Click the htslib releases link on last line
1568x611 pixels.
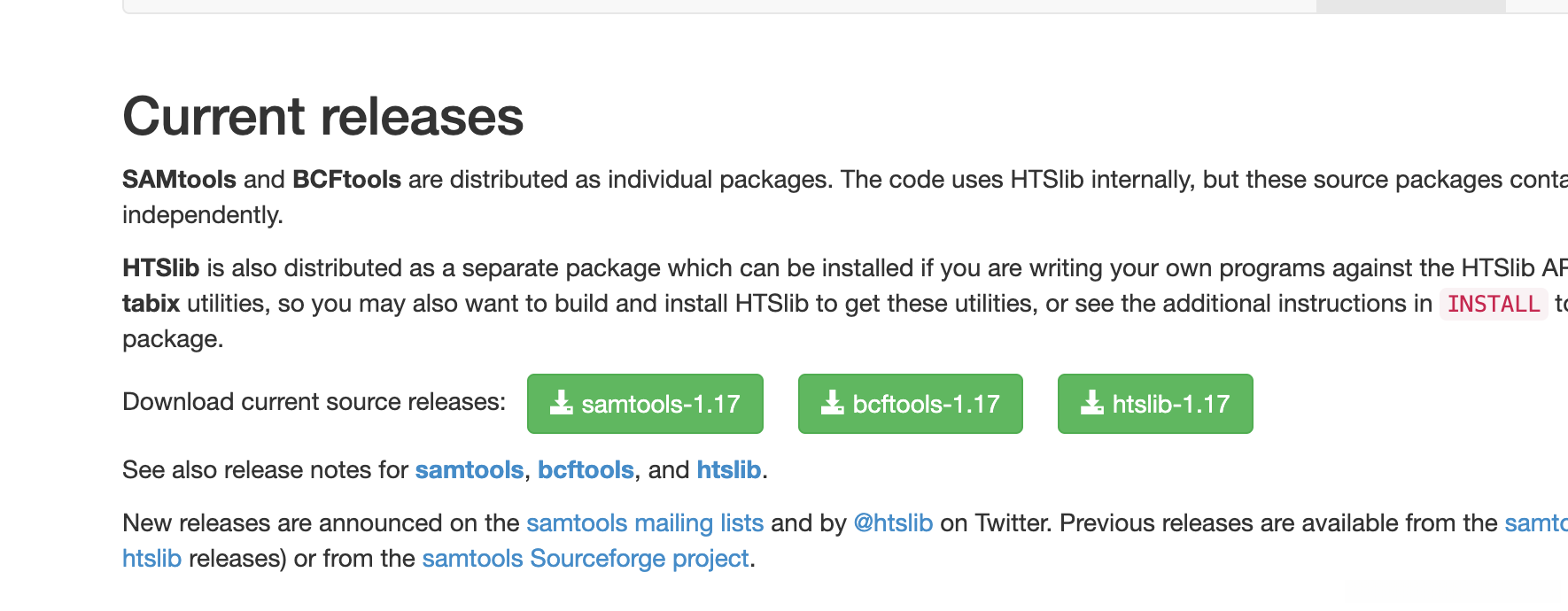[151, 558]
